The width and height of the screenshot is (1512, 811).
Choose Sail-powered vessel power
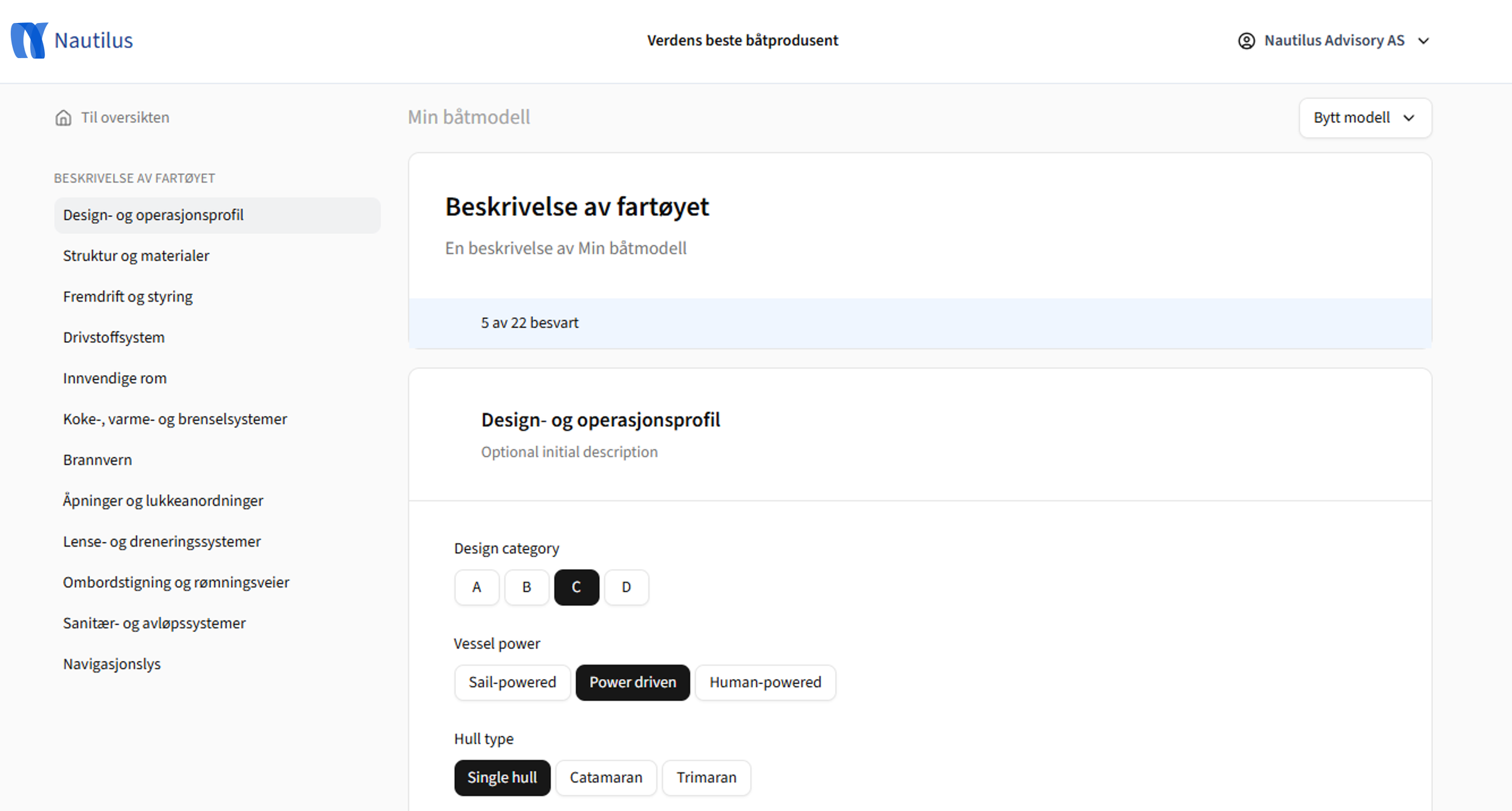(512, 682)
